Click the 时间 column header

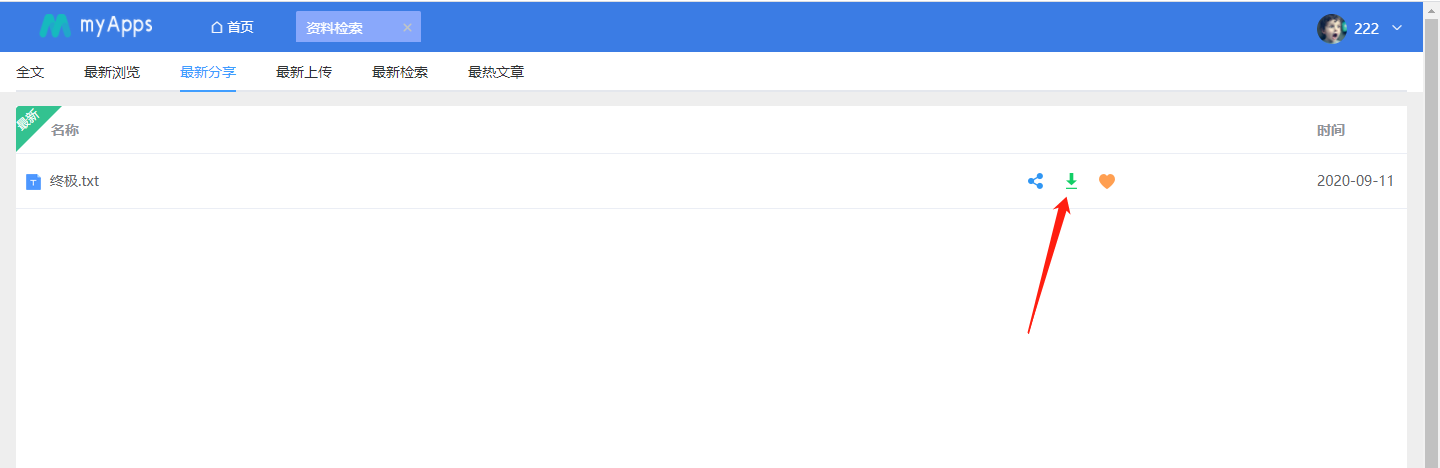coord(1330,130)
